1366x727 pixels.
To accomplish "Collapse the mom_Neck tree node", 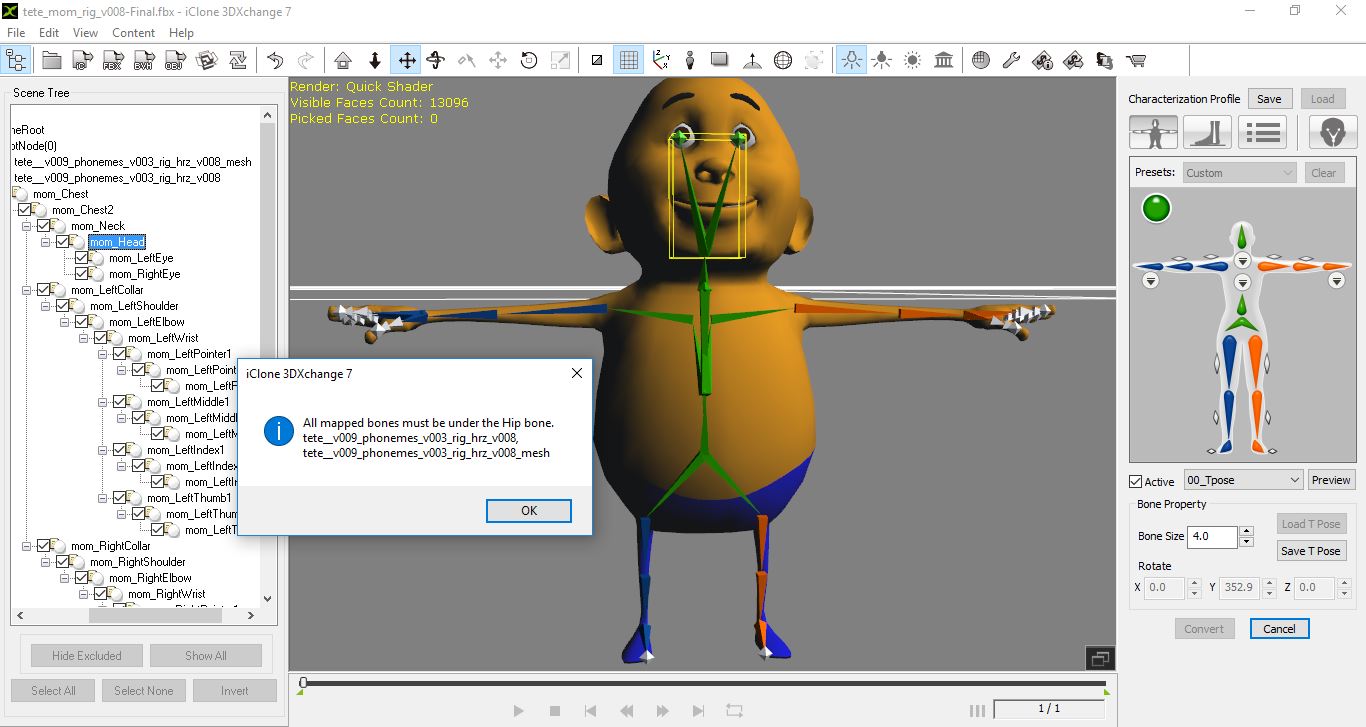I will tap(27, 226).
